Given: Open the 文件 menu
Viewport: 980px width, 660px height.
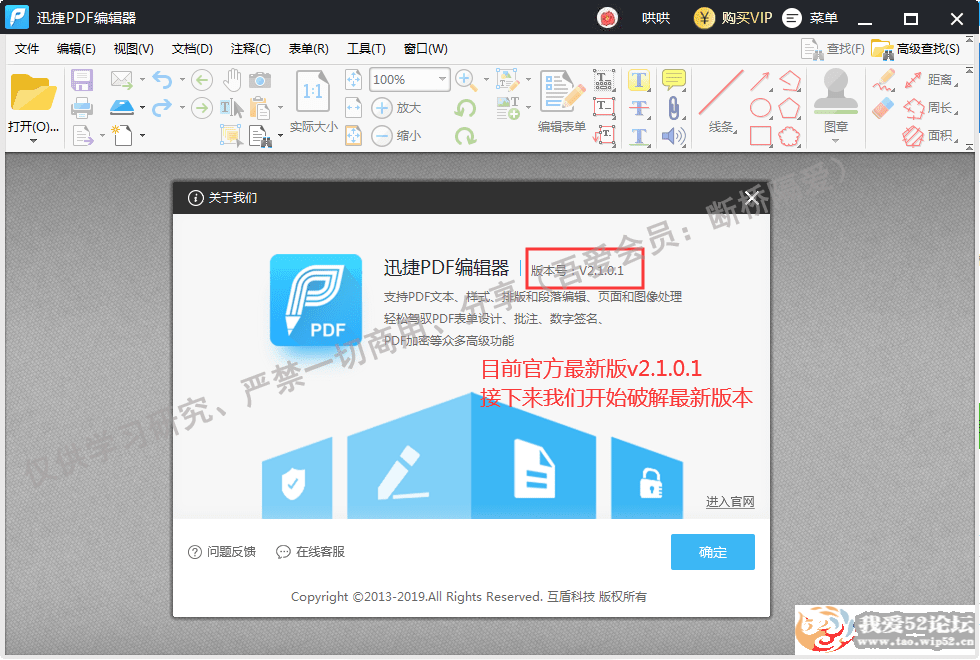Looking at the screenshot, I should (27, 49).
